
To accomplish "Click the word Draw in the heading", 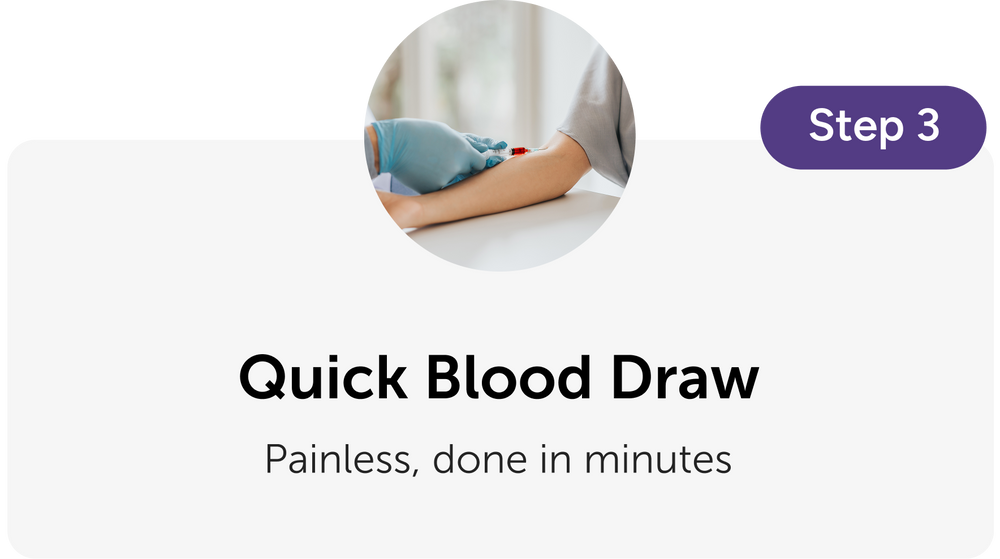I will pos(685,377).
